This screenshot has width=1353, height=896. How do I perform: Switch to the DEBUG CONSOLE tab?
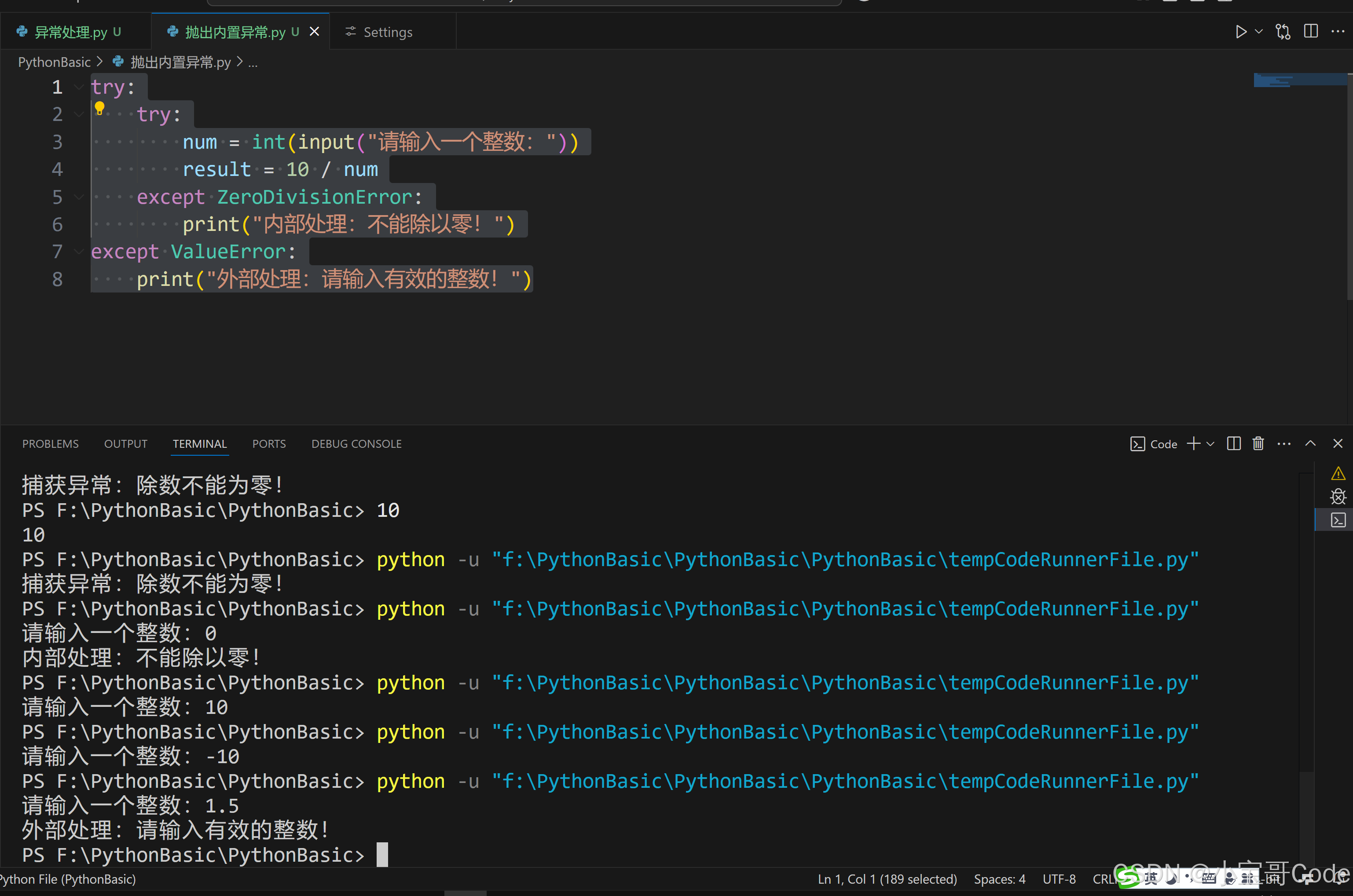point(356,443)
